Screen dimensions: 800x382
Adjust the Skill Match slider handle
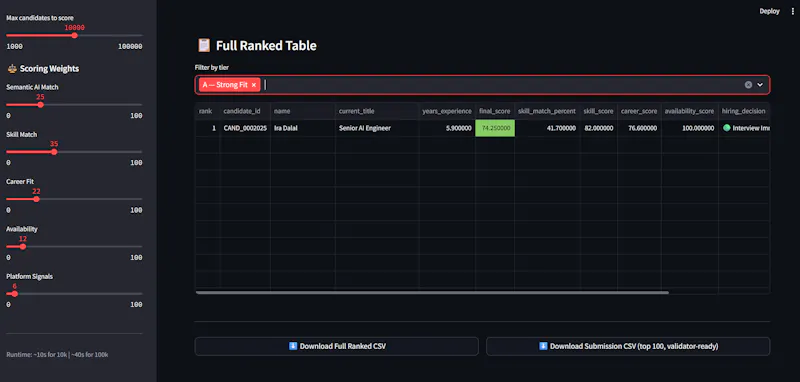coord(54,151)
